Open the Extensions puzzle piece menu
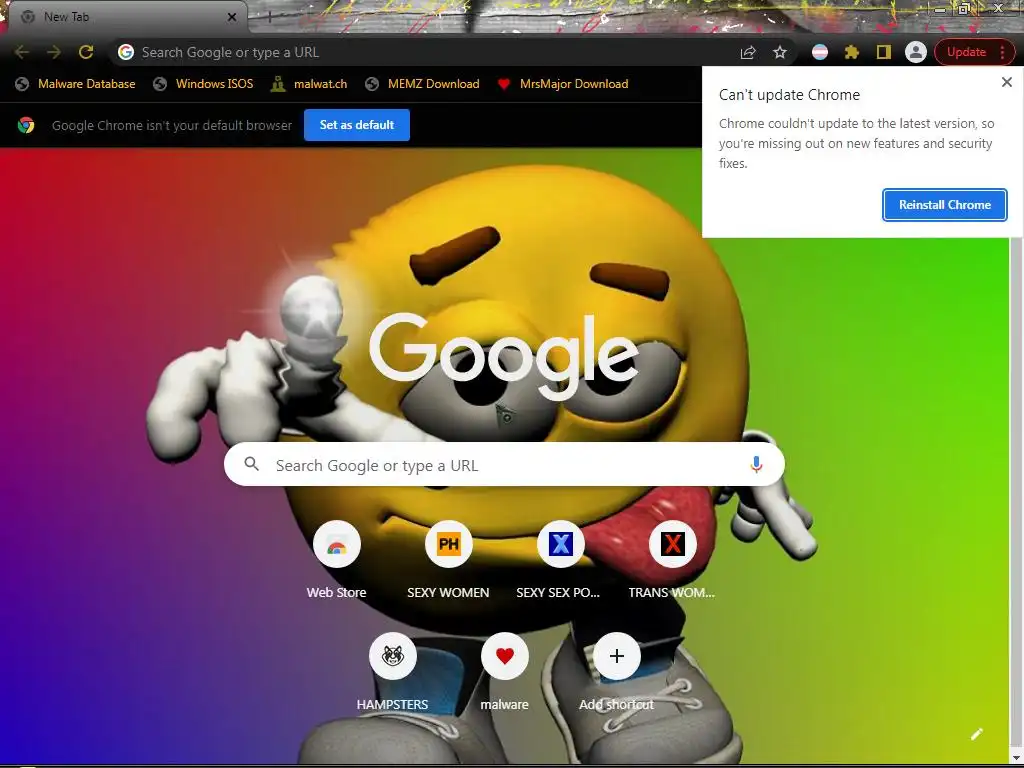Screen dimensions: 1024x768 point(852,52)
